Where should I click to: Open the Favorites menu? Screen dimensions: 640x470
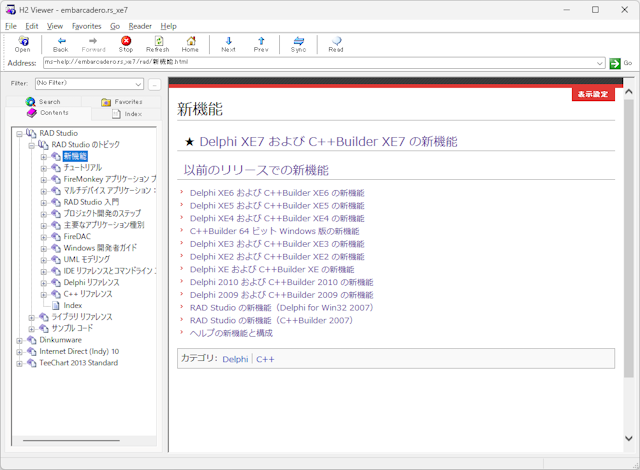87,26
